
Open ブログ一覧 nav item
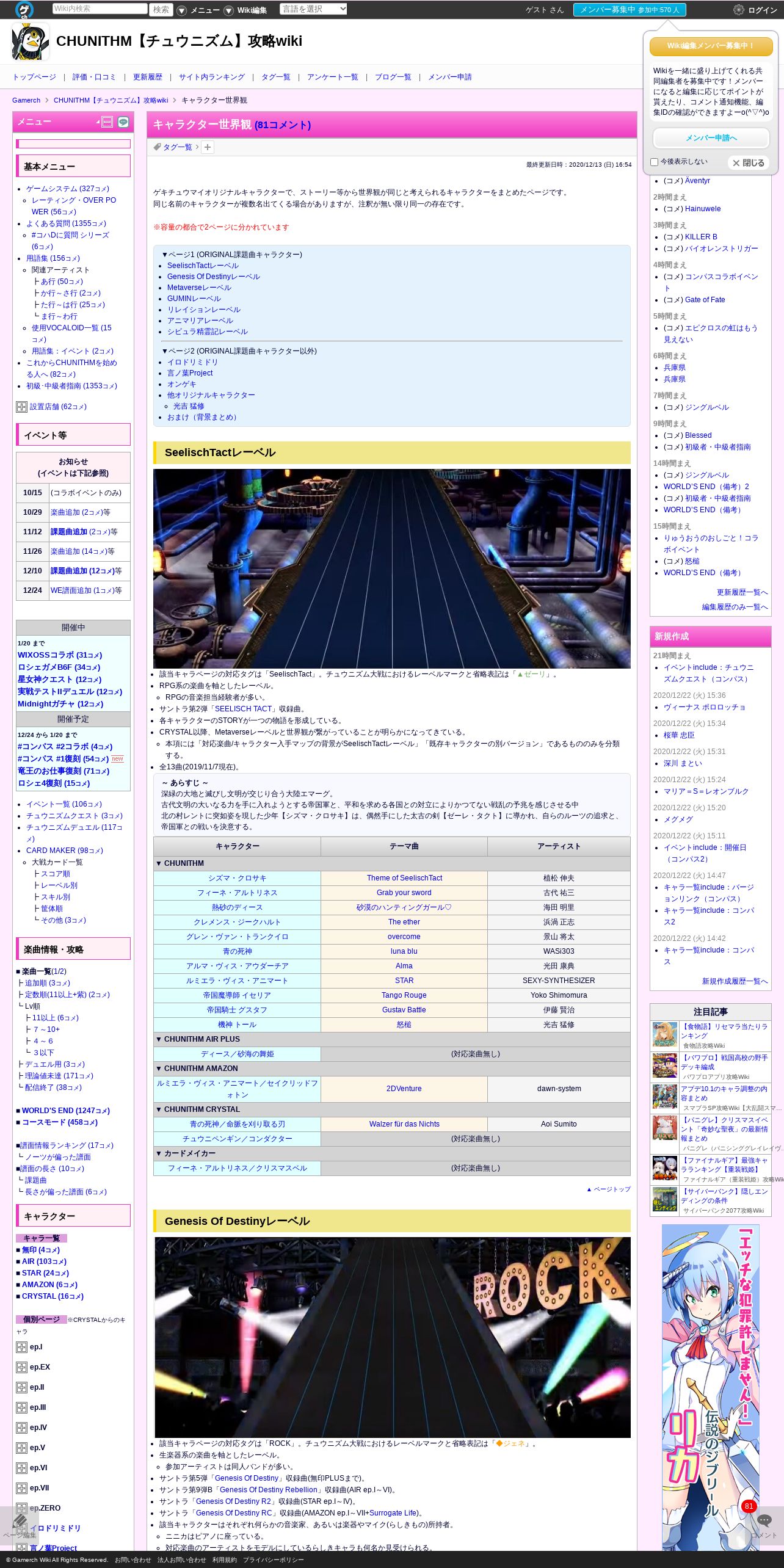pyautogui.click(x=393, y=77)
